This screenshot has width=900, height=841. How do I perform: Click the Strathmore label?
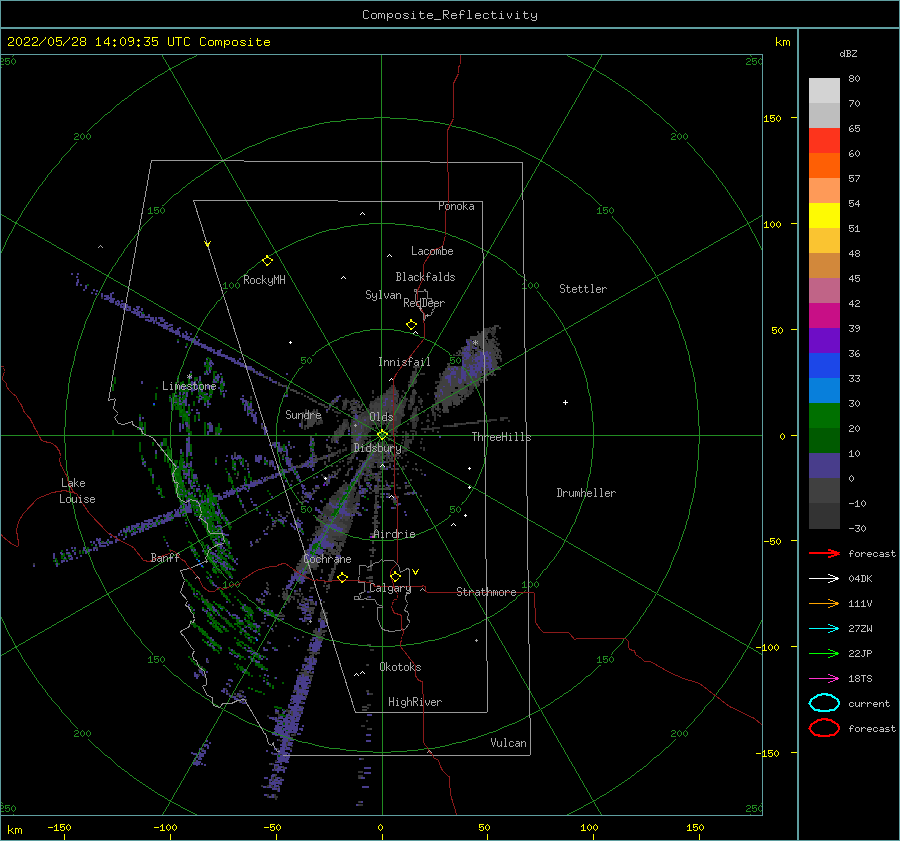[x=486, y=592]
